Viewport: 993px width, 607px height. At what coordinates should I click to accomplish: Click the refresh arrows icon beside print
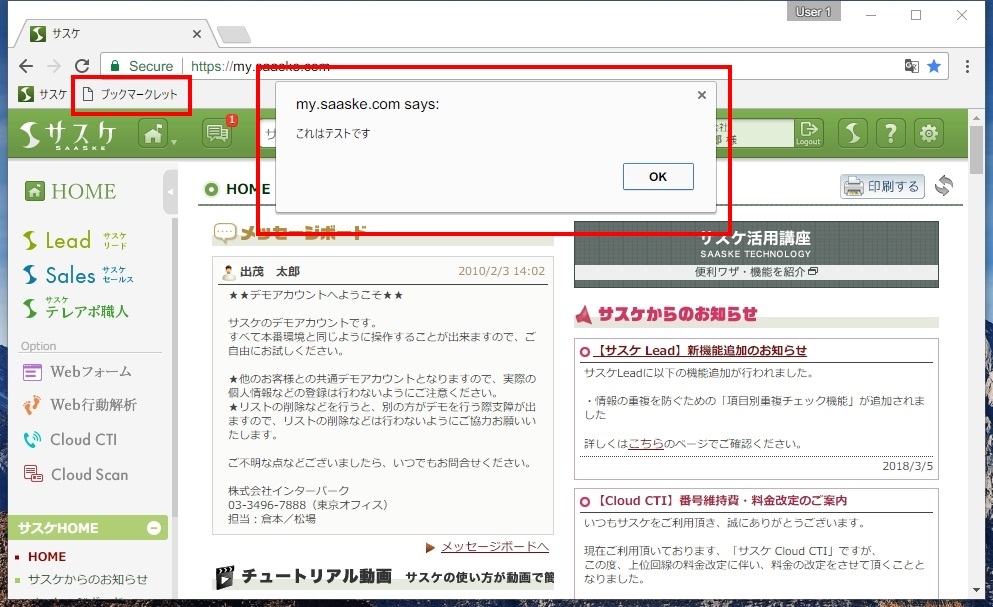pos(944,186)
